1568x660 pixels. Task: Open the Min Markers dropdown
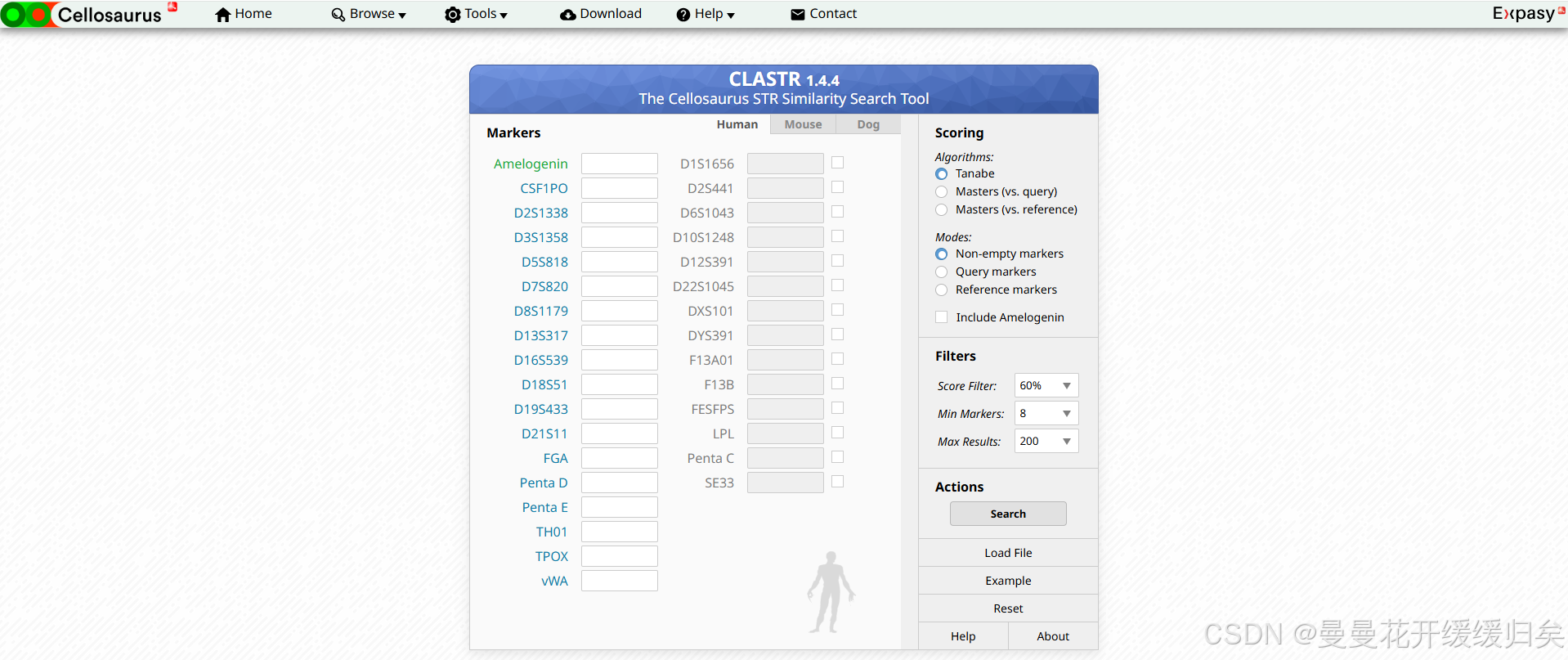1046,413
